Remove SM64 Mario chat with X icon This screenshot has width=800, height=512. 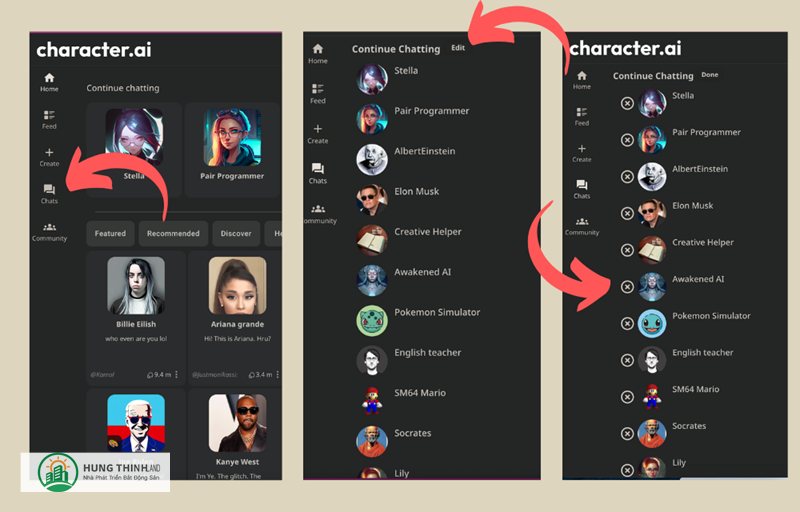click(627, 397)
